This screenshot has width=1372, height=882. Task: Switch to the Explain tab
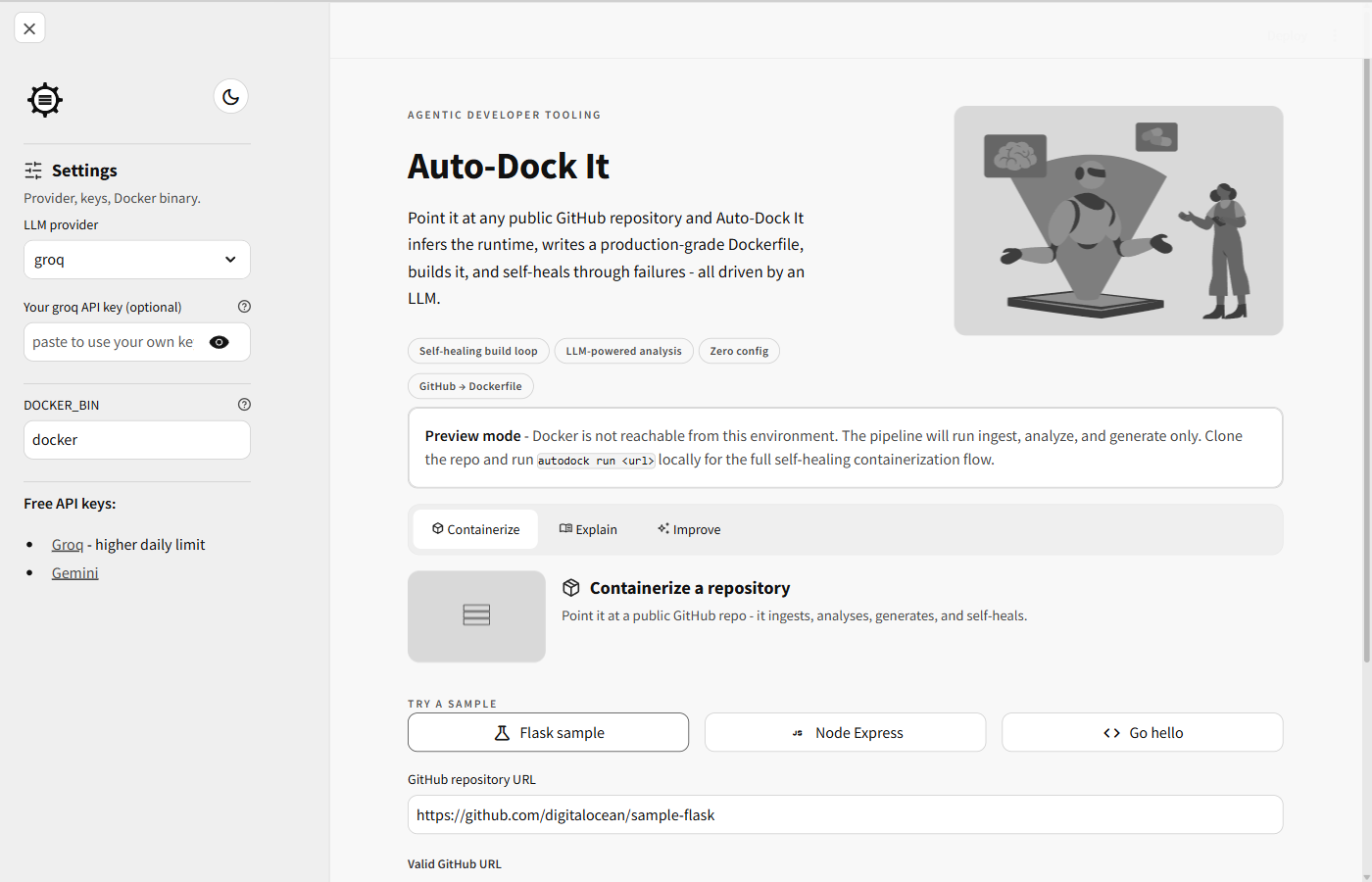tap(588, 529)
